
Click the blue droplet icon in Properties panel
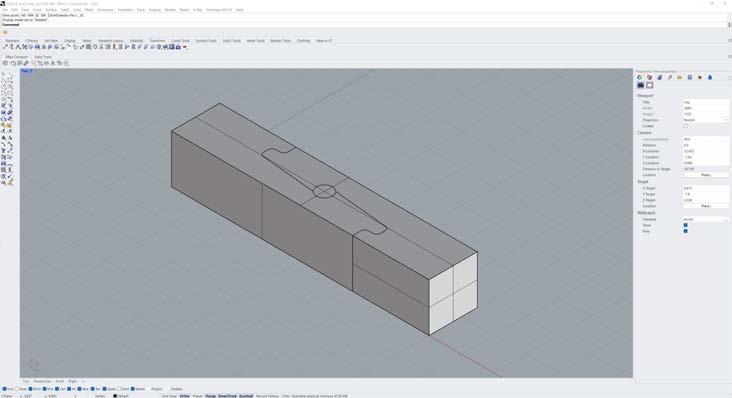(x=710, y=77)
